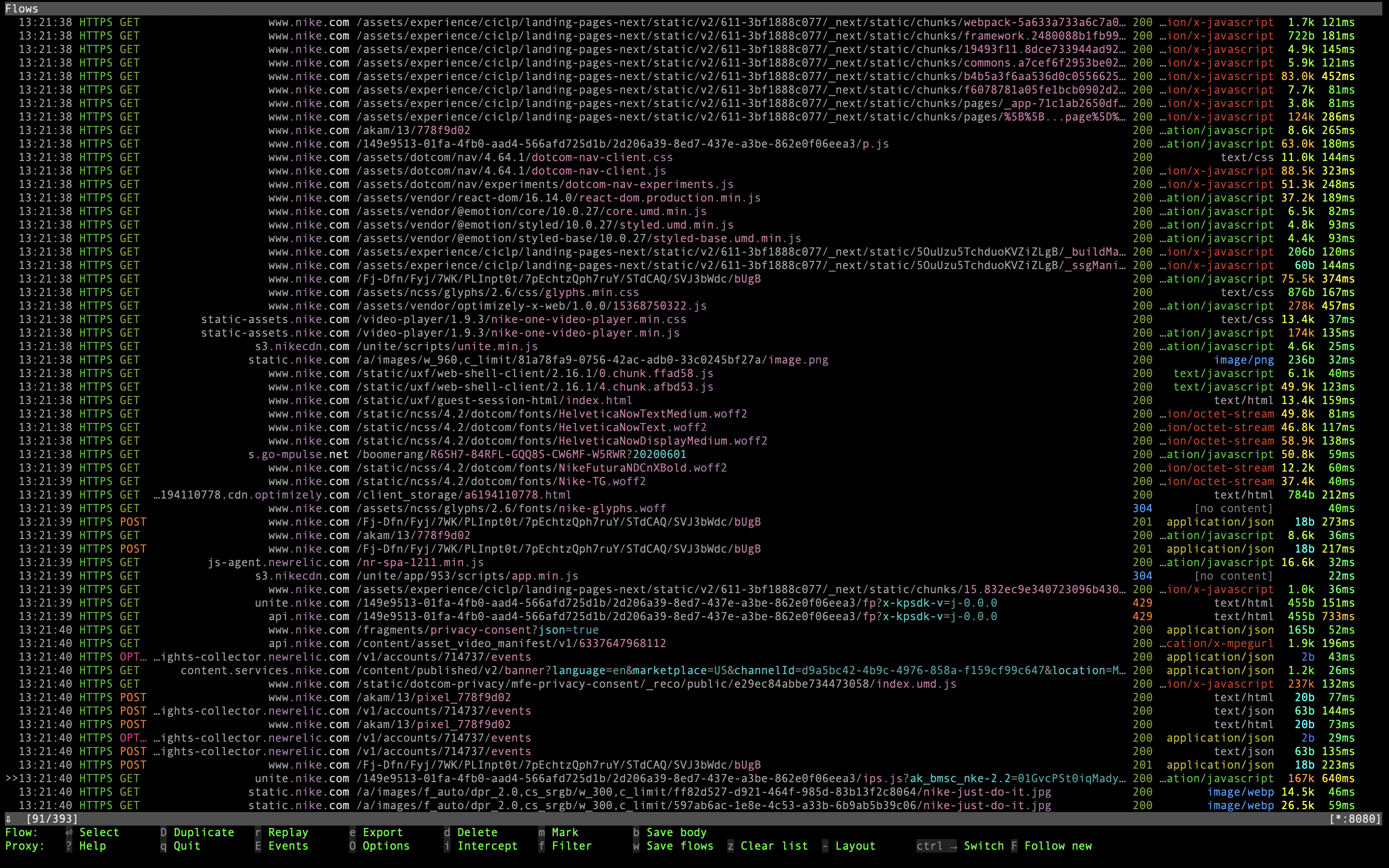Screen dimensions: 1389x868
Task: Select the webpack-5a633a733a6c7a0 chunk flow
Action: [694, 22]
